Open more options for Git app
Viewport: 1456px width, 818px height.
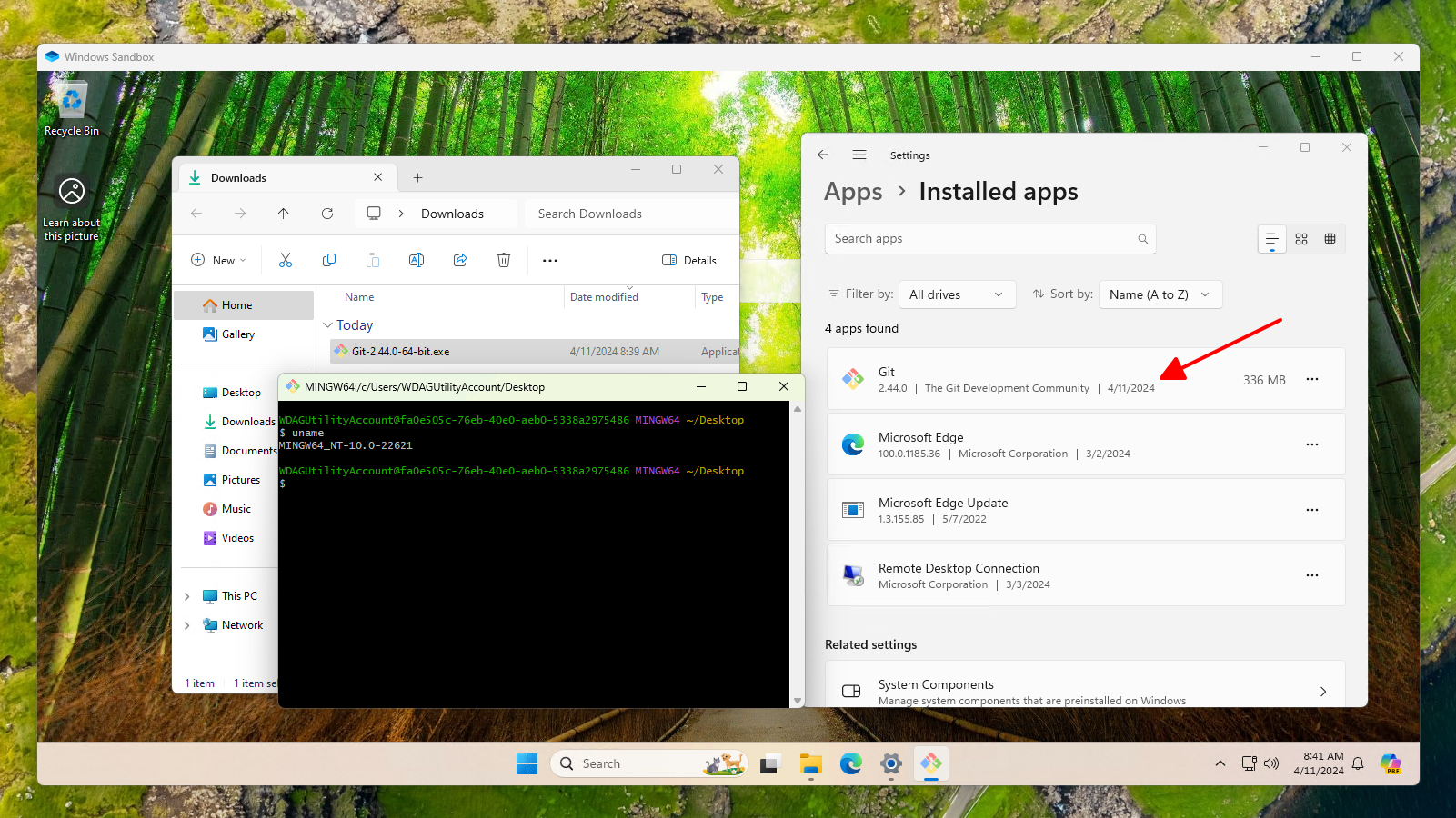click(x=1312, y=379)
